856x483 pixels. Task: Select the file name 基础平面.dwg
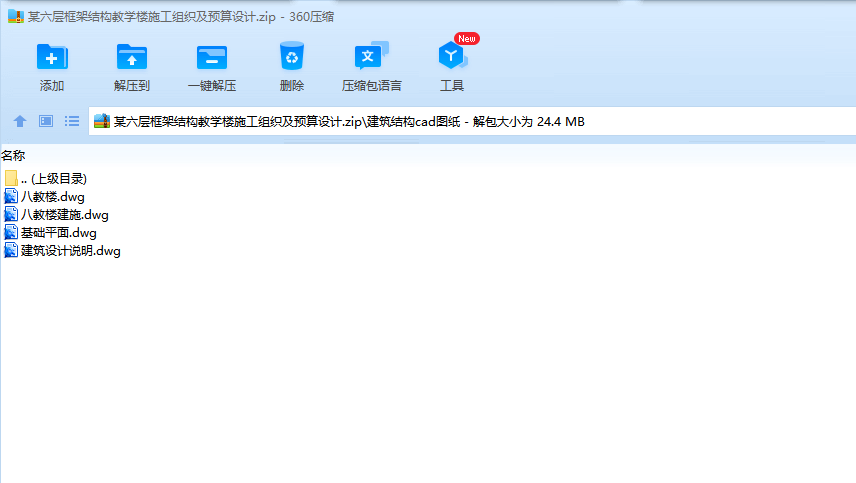click(58, 232)
